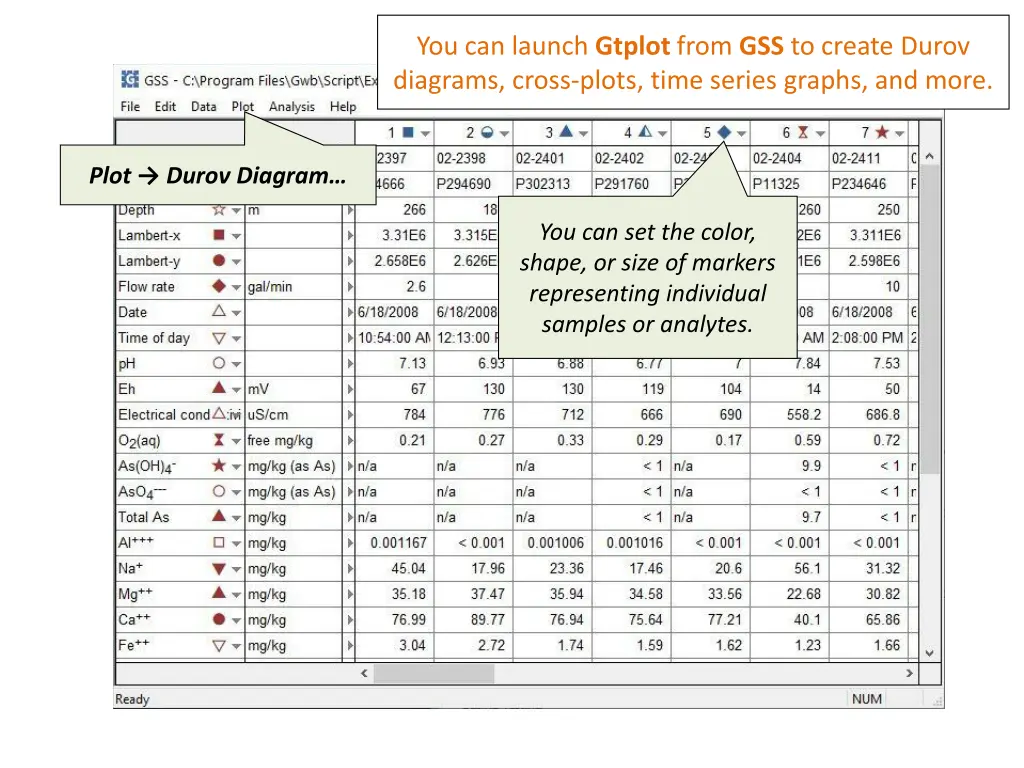Click the GSS application icon in title bar
The height and width of the screenshot is (768, 1024).
tap(130, 79)
